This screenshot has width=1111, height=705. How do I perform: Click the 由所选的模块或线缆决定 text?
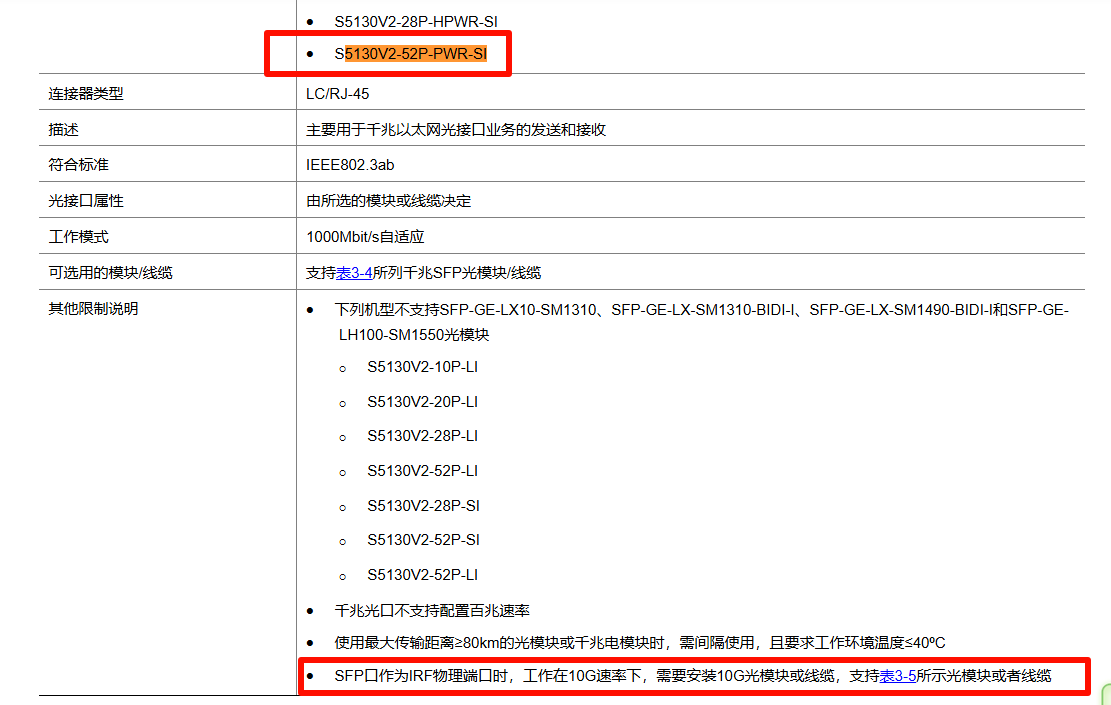[388, 201]
